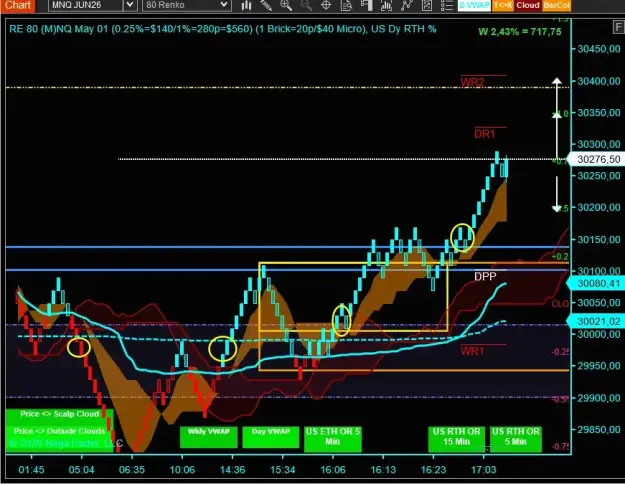This screenshot has width=625, height=484.
Task: Activate the zoom in magnifier
Action: [x=286, y=5]
